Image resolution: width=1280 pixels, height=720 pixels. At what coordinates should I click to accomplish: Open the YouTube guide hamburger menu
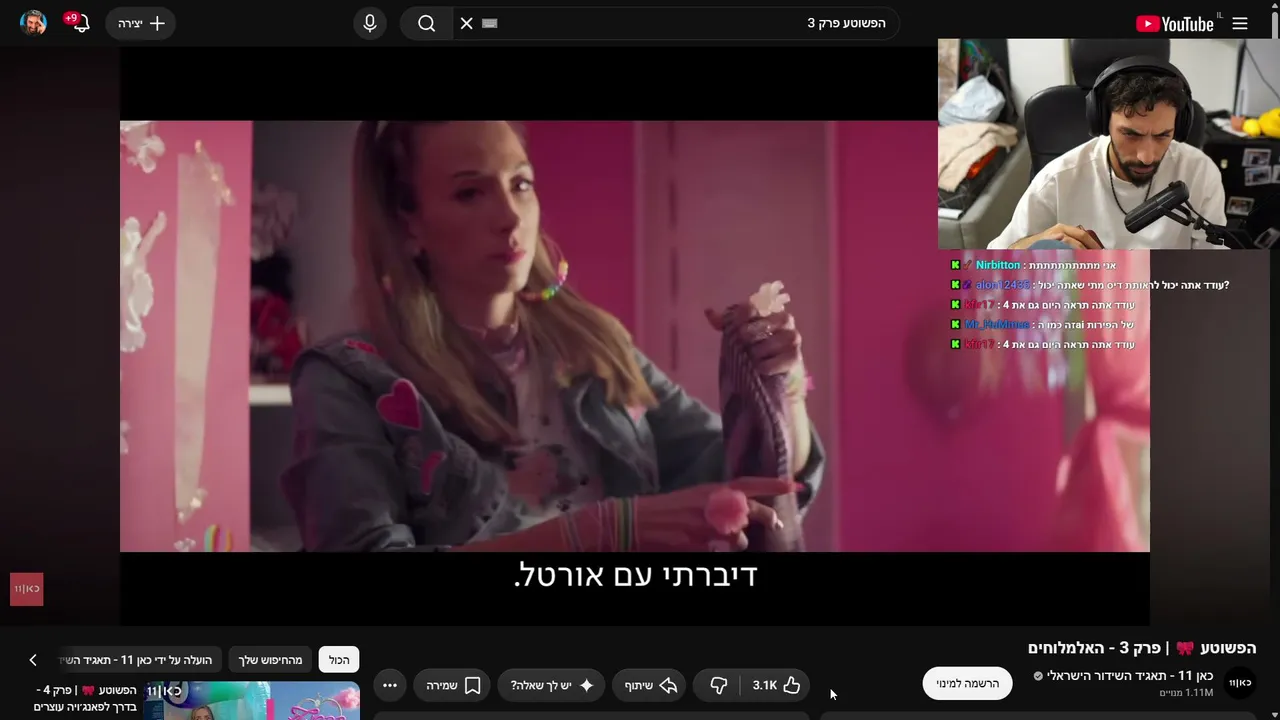(1240, 23)
